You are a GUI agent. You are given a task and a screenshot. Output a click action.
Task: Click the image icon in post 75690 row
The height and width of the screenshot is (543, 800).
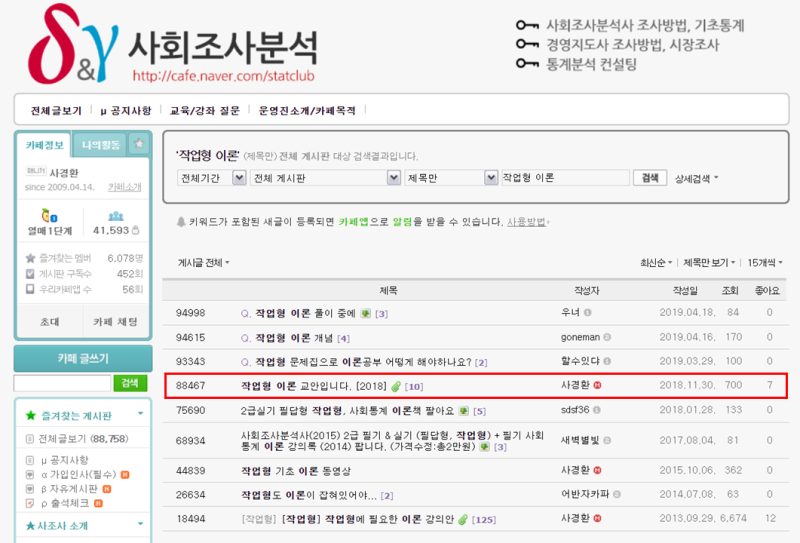tap(463, 411)
